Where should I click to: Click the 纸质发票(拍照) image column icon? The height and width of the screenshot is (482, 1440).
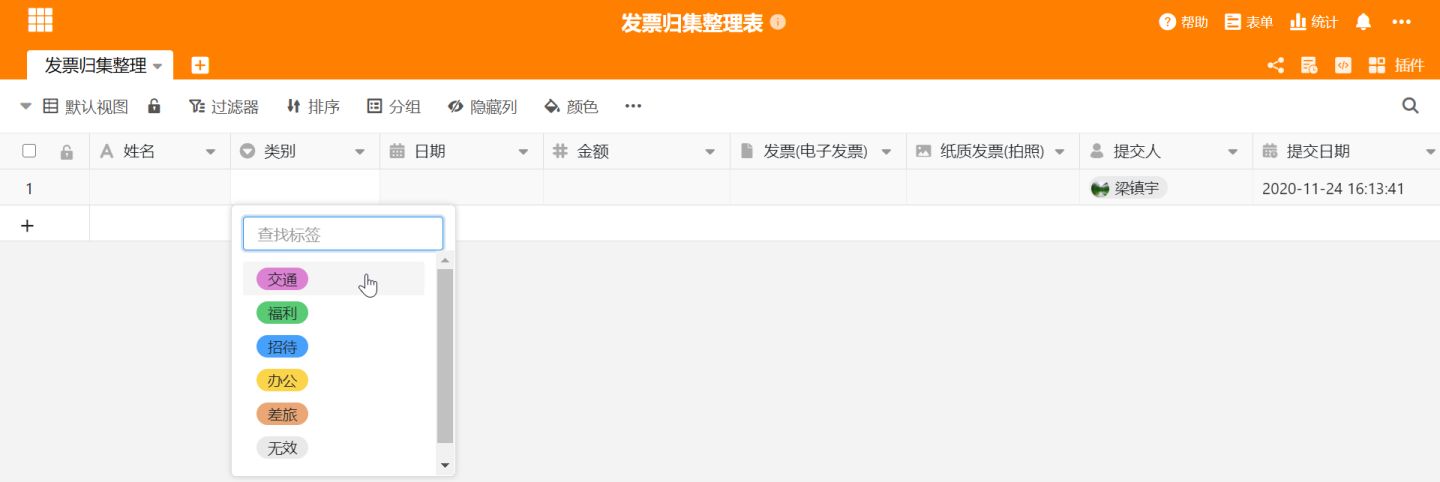click(x=923, y=151)
